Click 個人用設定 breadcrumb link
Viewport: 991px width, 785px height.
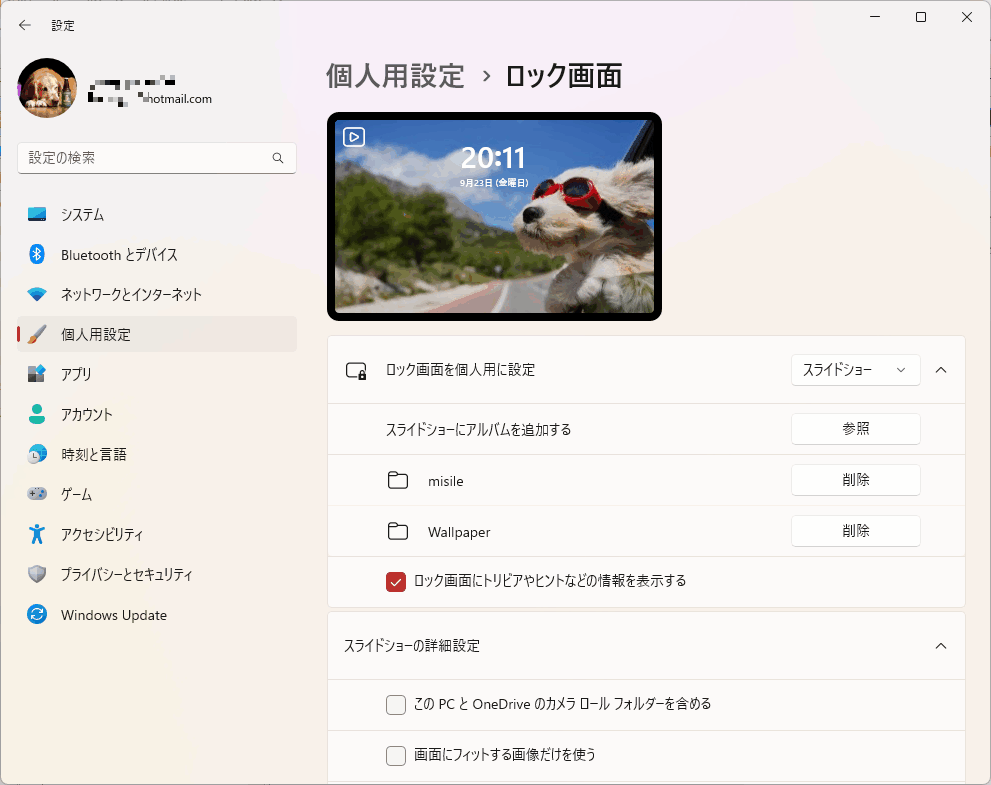[396, 76]
